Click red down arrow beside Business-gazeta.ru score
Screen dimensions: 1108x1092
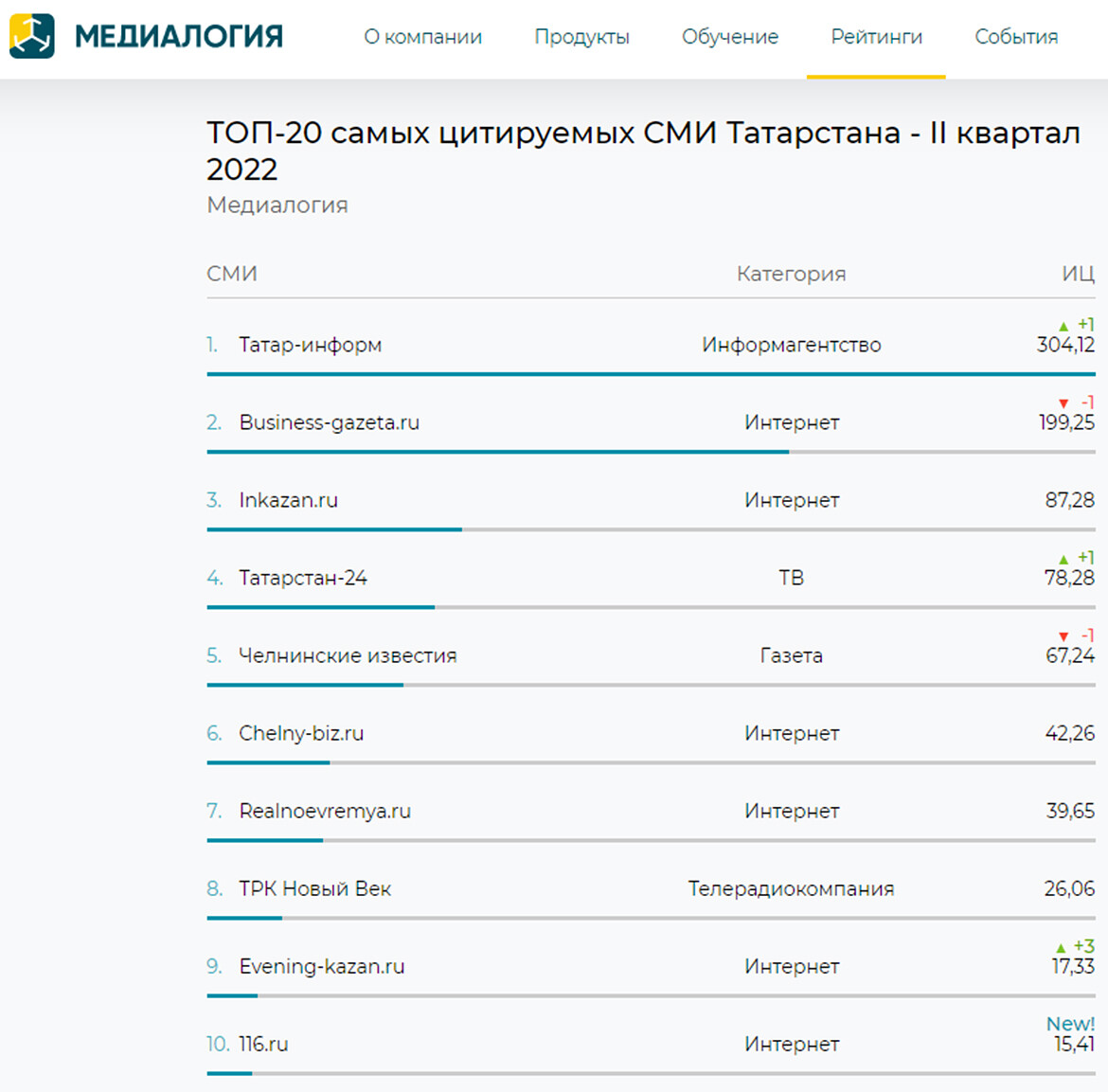pyautogui.click(x=1063, y=403)
